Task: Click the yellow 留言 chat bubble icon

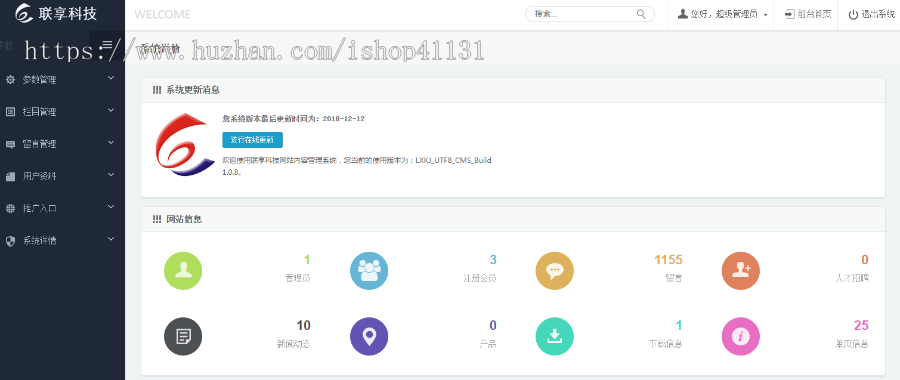Action: 554,270
